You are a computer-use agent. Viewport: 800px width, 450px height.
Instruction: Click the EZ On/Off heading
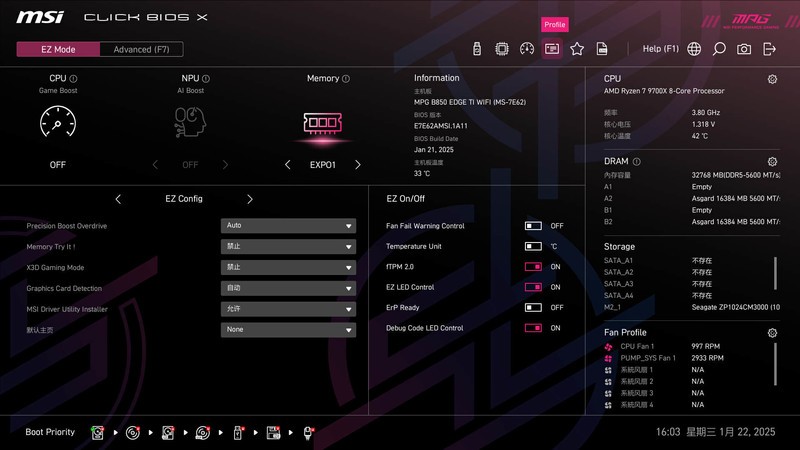pyautogui.click(x=405, y=198)
